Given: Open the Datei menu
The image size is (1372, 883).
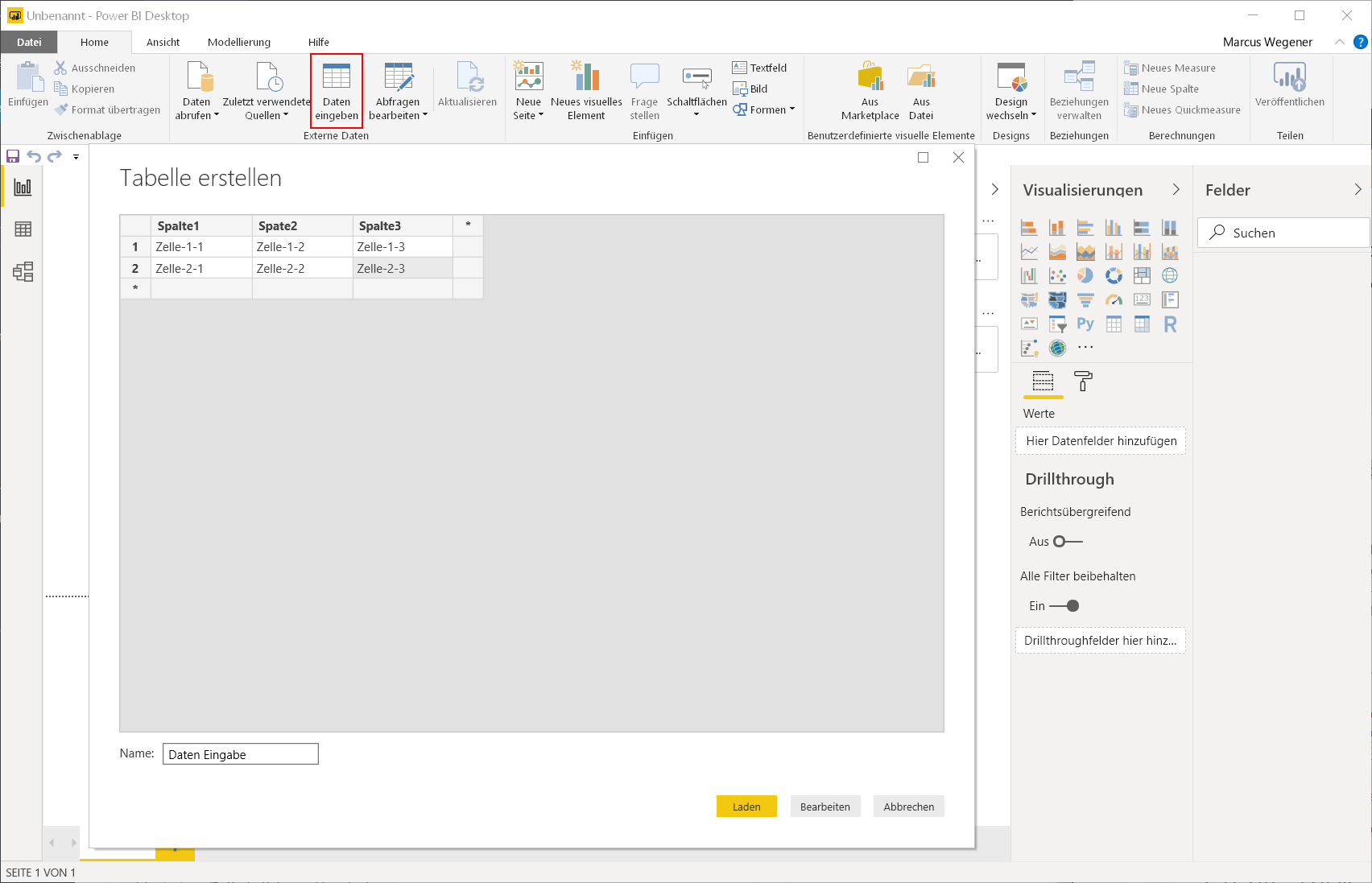Looking at the screenshot, I should (29, 42).
